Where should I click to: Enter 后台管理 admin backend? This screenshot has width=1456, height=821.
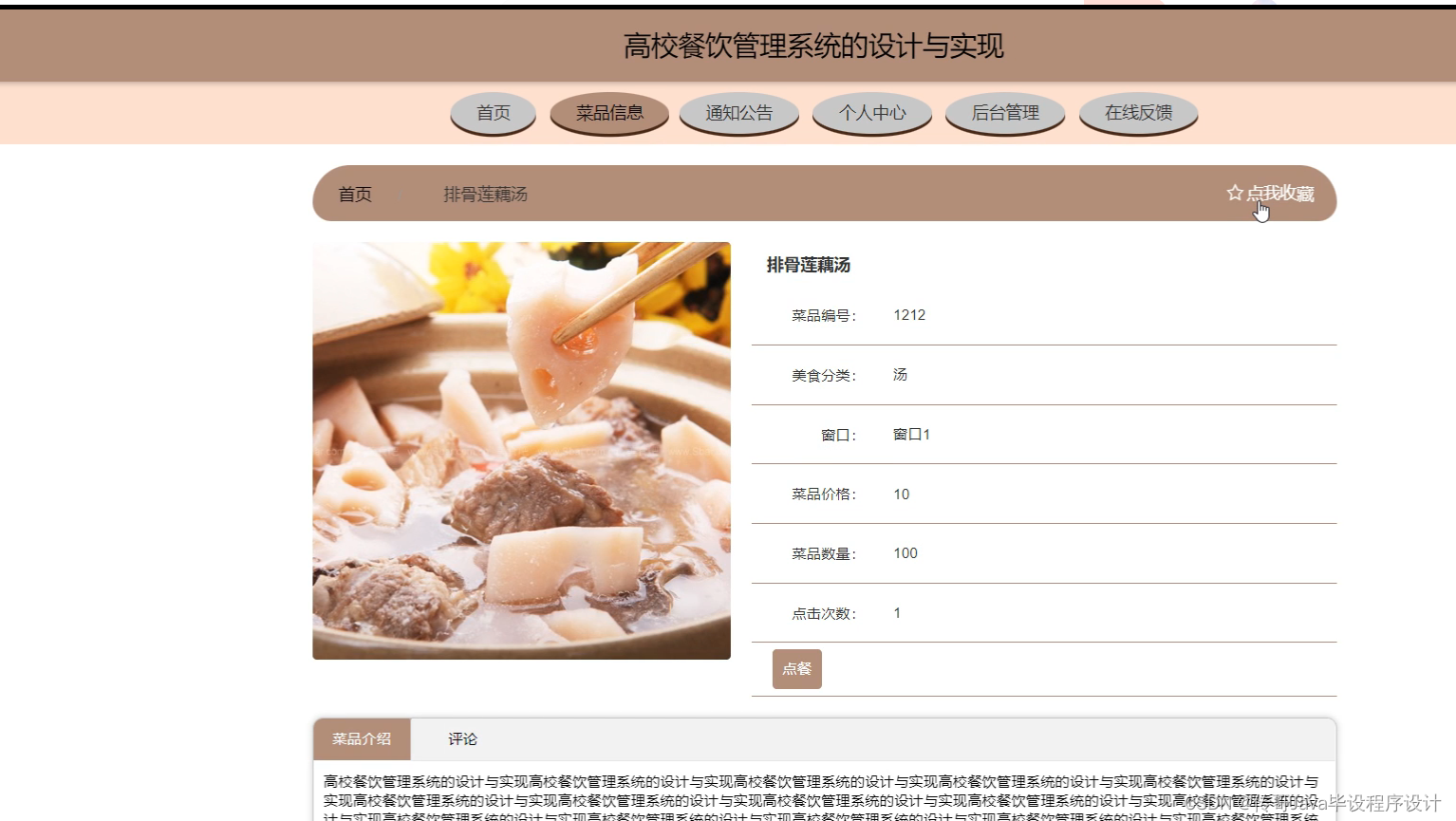pyautogui.click(x=1004, y=112)
